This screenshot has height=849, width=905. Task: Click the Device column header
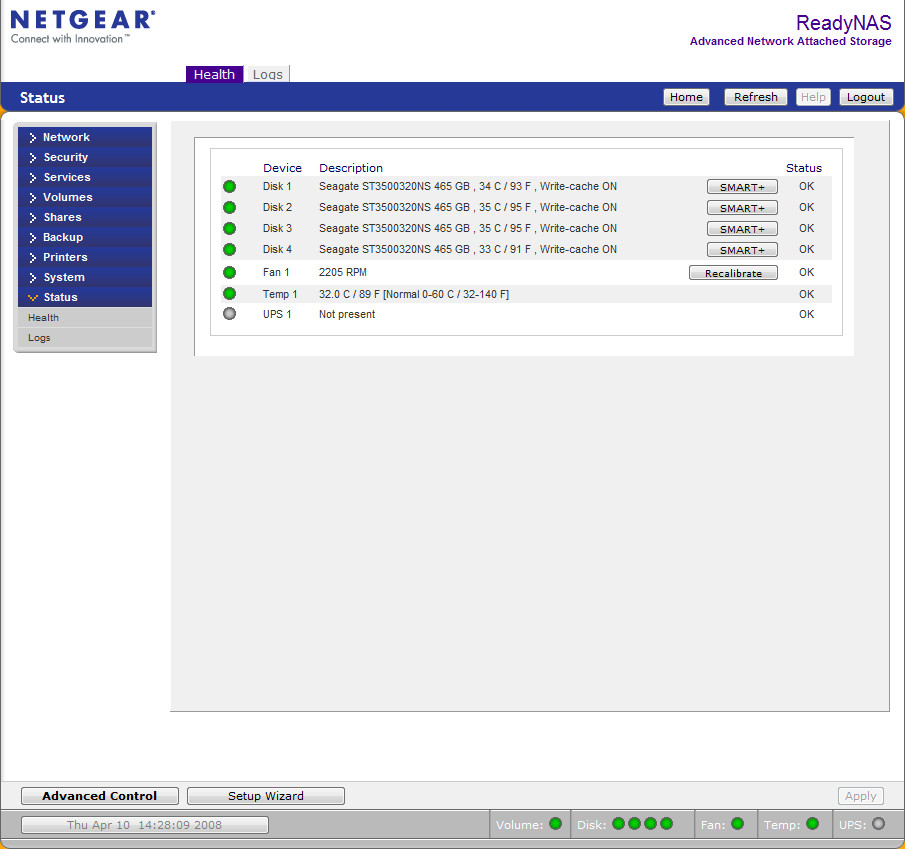click(x=282, y=168)
